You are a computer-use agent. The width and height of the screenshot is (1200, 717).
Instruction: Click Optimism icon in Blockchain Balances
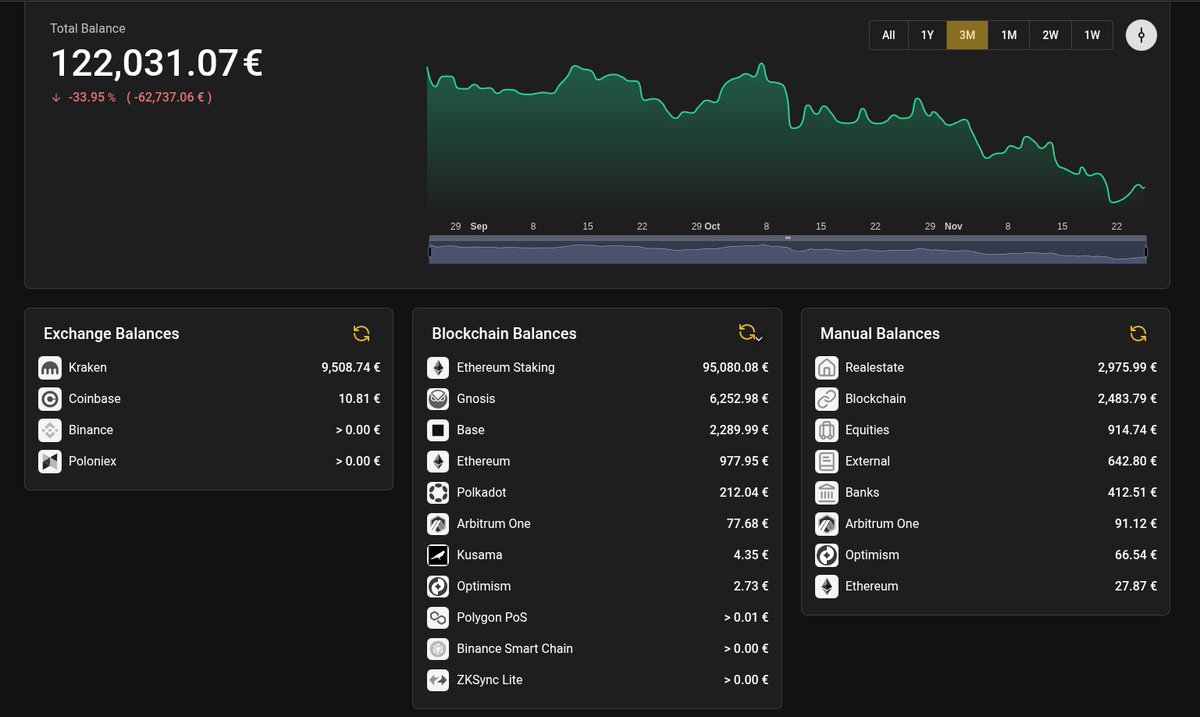pos(438,586)
